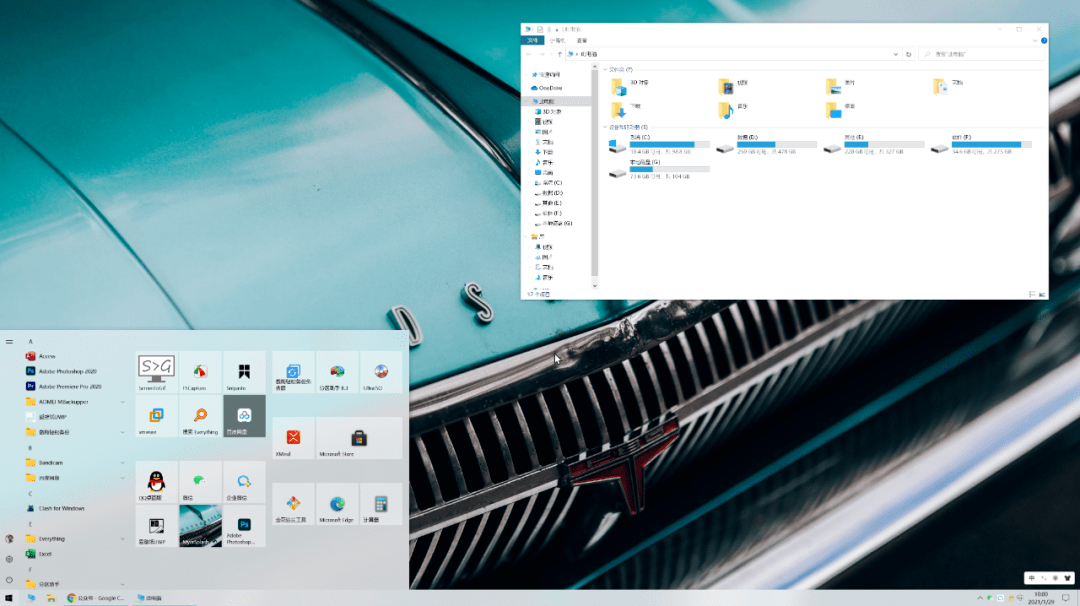This screenshot has width=1080, height=606.
Task: Open the Snipaste tile
Action: click(x=244, y=371)
